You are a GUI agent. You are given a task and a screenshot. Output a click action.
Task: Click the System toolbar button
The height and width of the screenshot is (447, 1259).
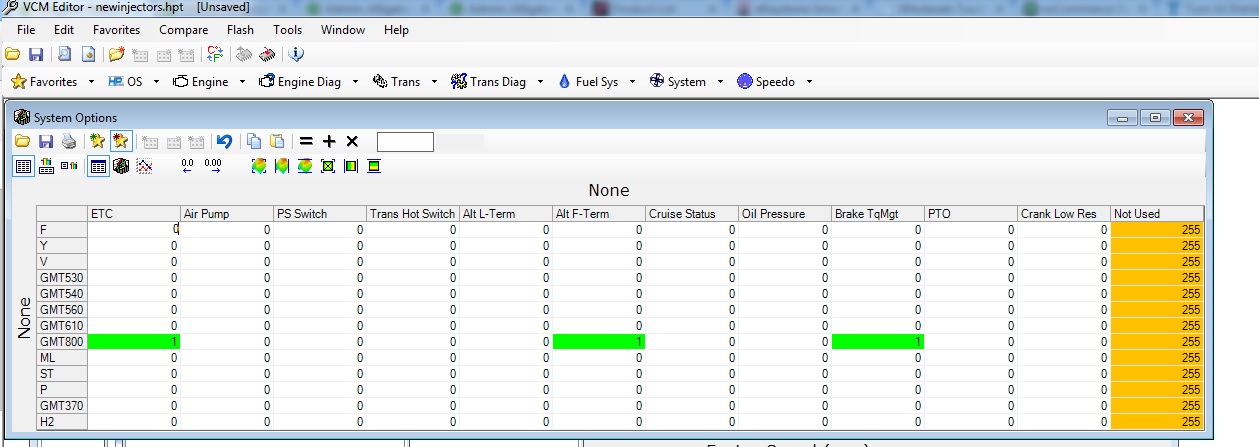click(x=678, y=82)
